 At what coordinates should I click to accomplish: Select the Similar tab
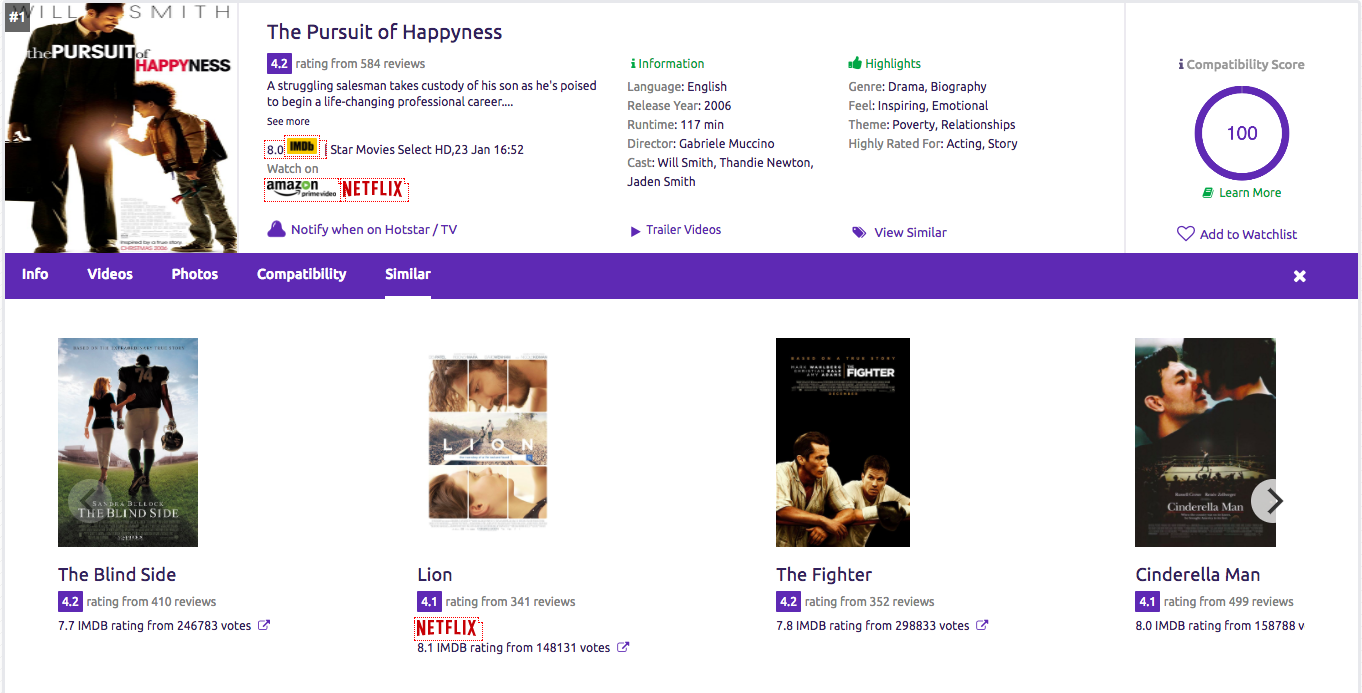click(408, 274)
